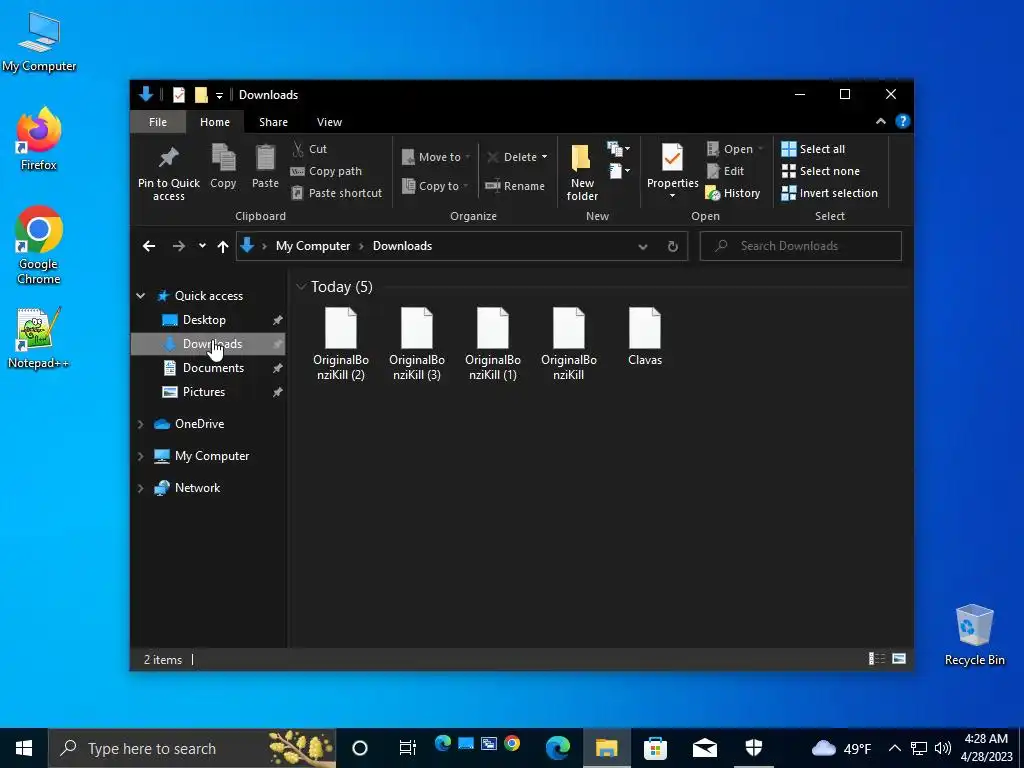Open the Easy access dropdown icon
Screen dimensions: 1024x768
[618, 171]
